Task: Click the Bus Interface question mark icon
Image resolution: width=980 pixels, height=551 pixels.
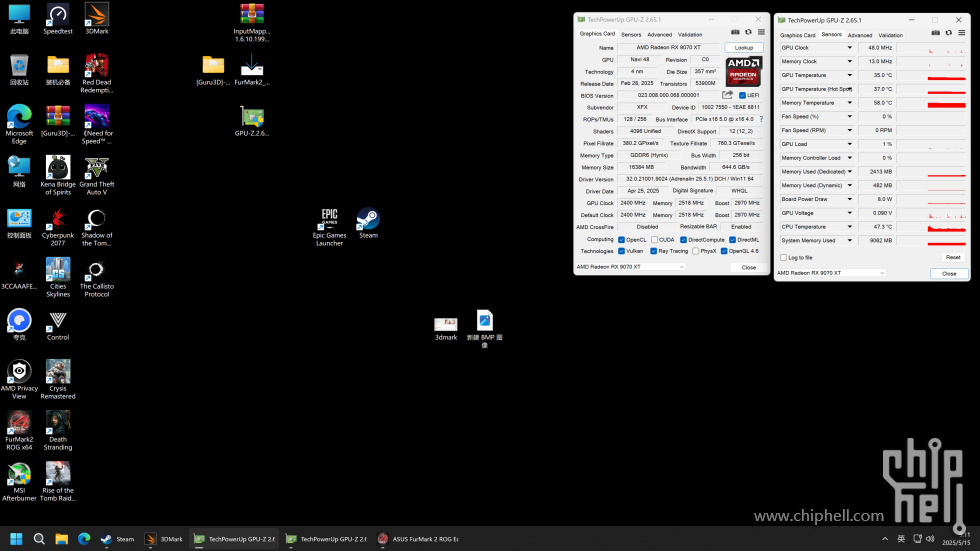Action: [761, 119]
